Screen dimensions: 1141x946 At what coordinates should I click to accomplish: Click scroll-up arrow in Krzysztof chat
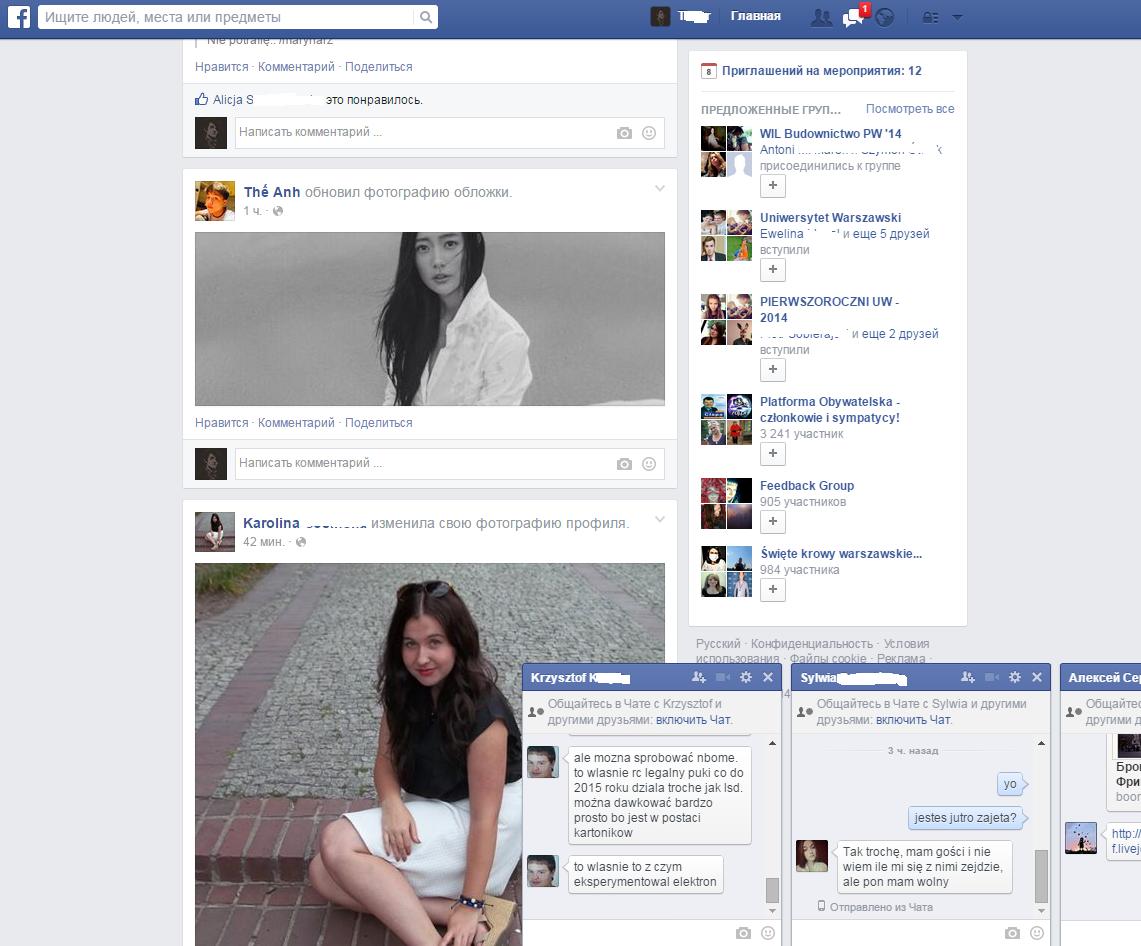(772, 744)
